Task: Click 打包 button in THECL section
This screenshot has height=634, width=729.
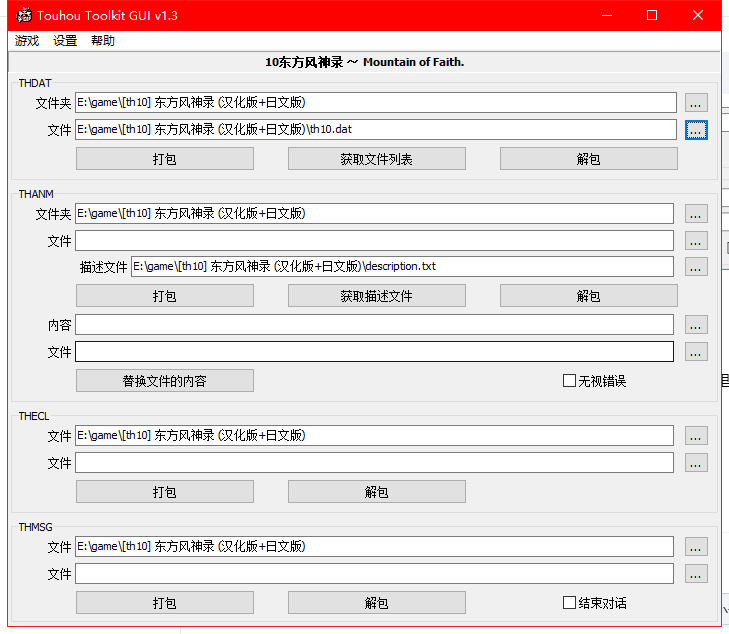Action: 165,492
